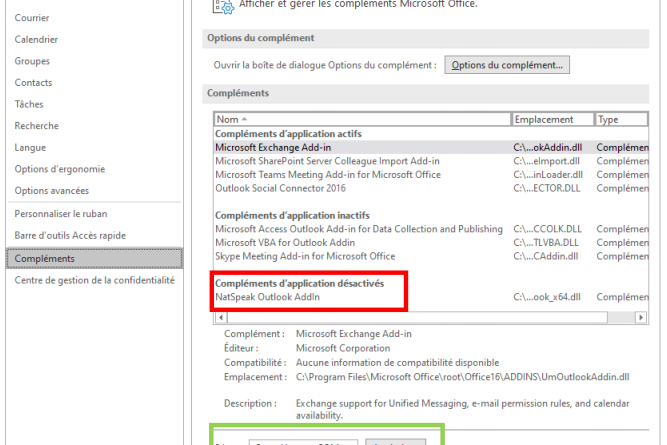The image size is (667, 445).
Task: Open Options d'ergonomie
Action: point(60,169)
